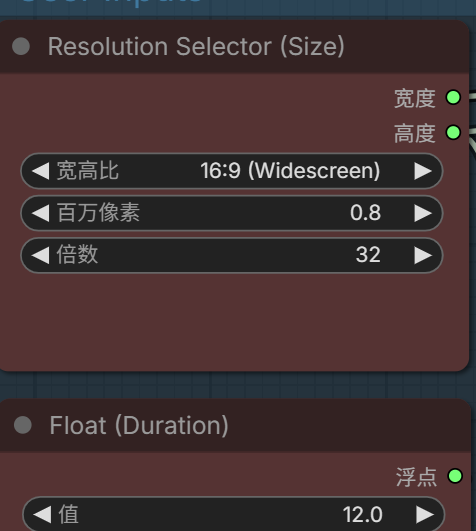Select the Float (Duration) node title
The image size is (476, 531).
click(x=139, y=425)
